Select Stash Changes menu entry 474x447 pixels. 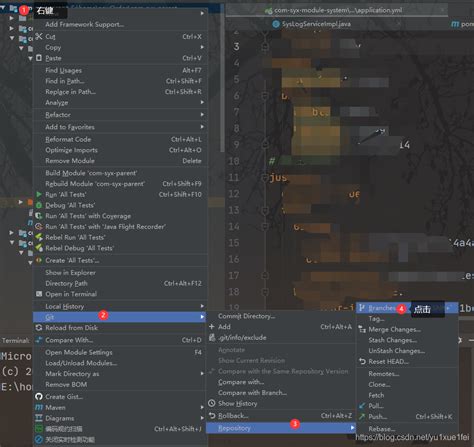tap(393, 340)
